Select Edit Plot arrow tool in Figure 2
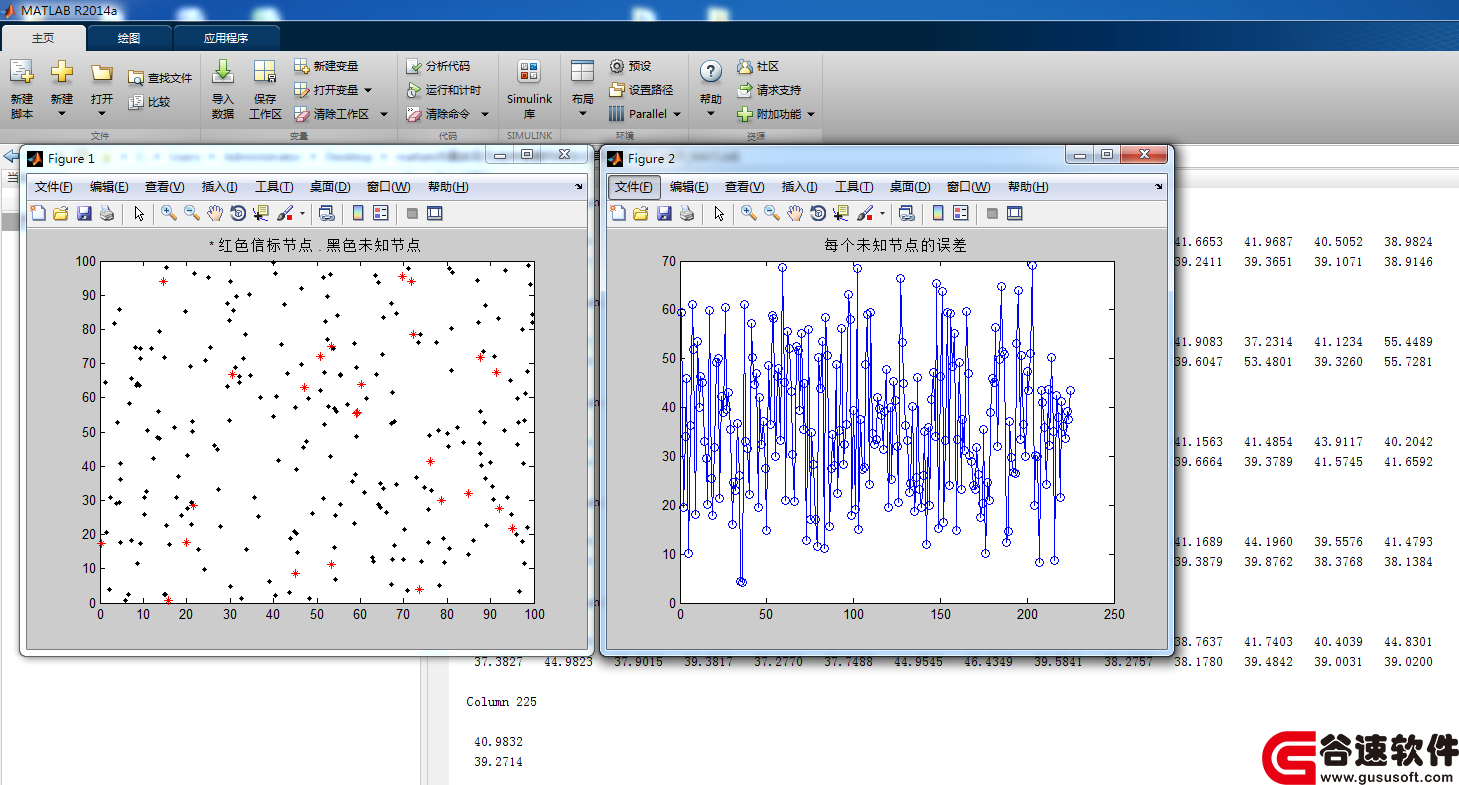The height and width of the screenshot is (785, 1459). (719, 213)
